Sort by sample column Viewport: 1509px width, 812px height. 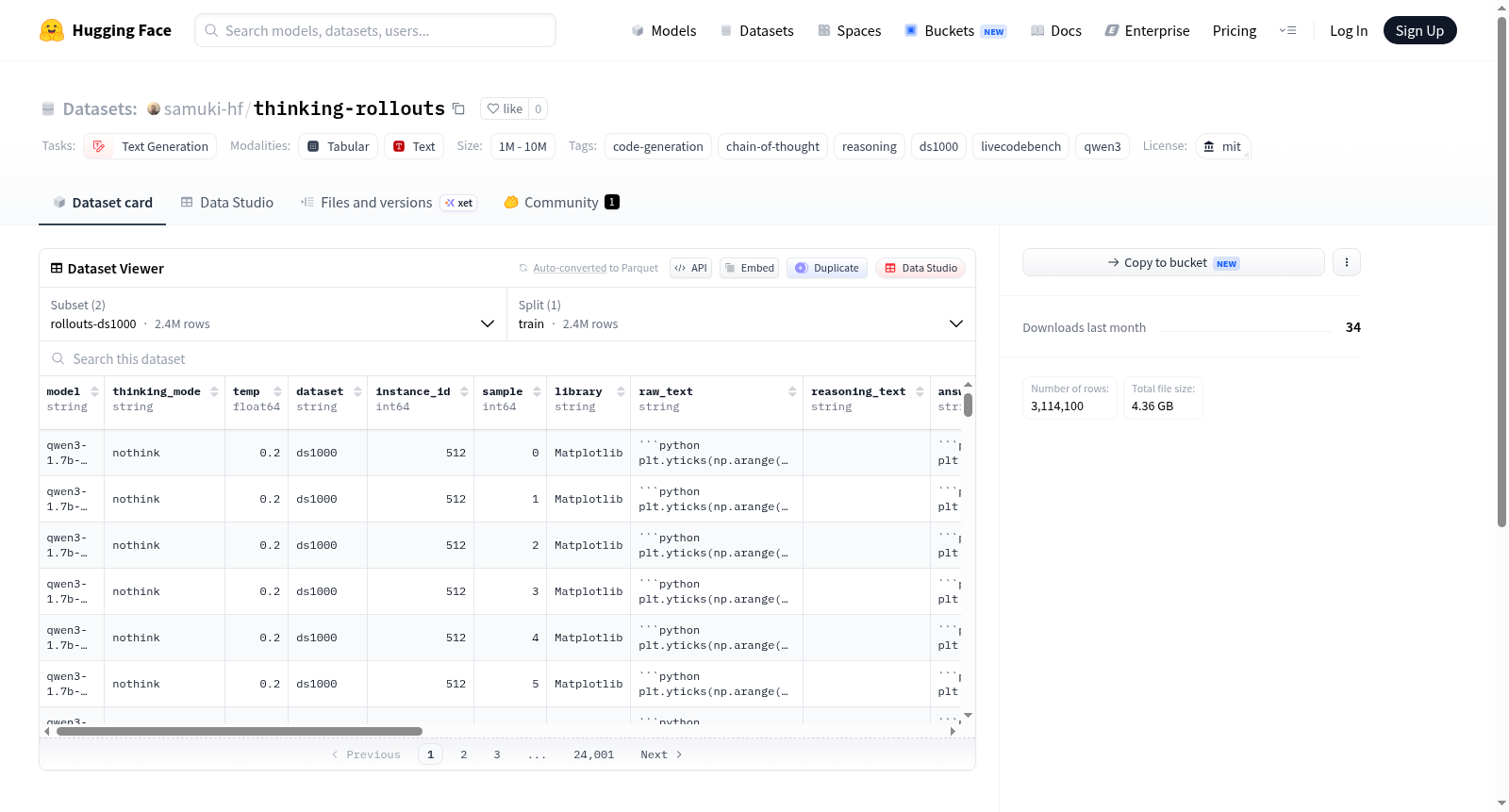pyautogui.click(x=537, y=391)
